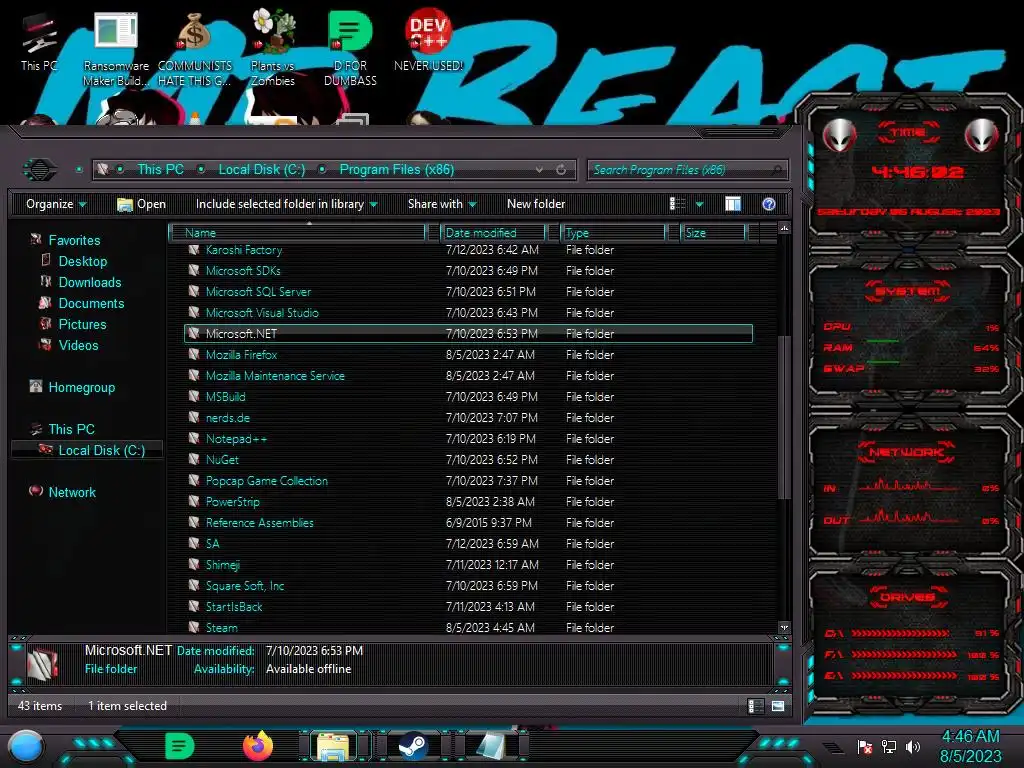Change view with the view layout icon

(x=677, y=204)
